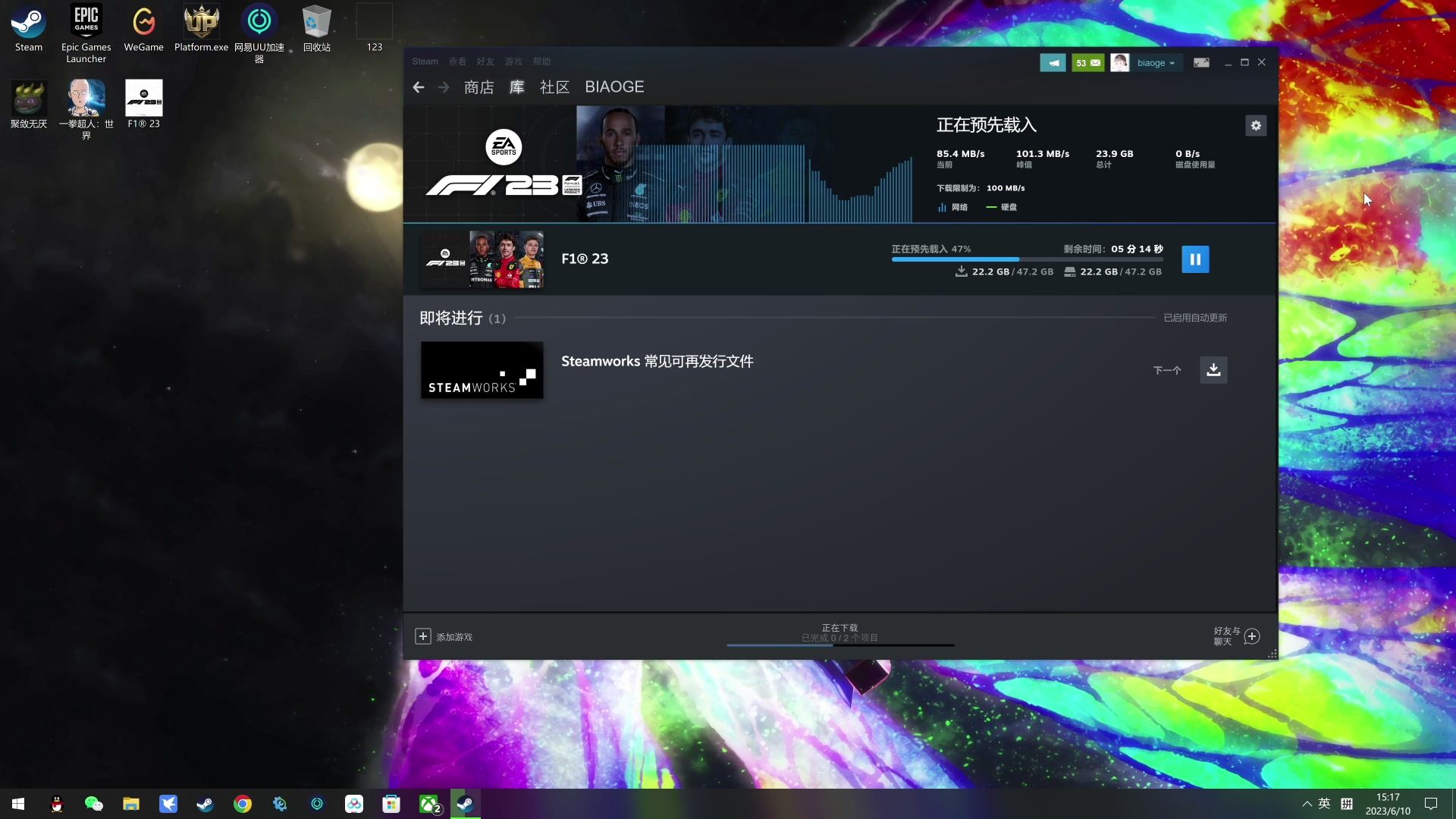Click the 下一个 label
This screenshot has height=819, width=1456.
pos(1167,370)
